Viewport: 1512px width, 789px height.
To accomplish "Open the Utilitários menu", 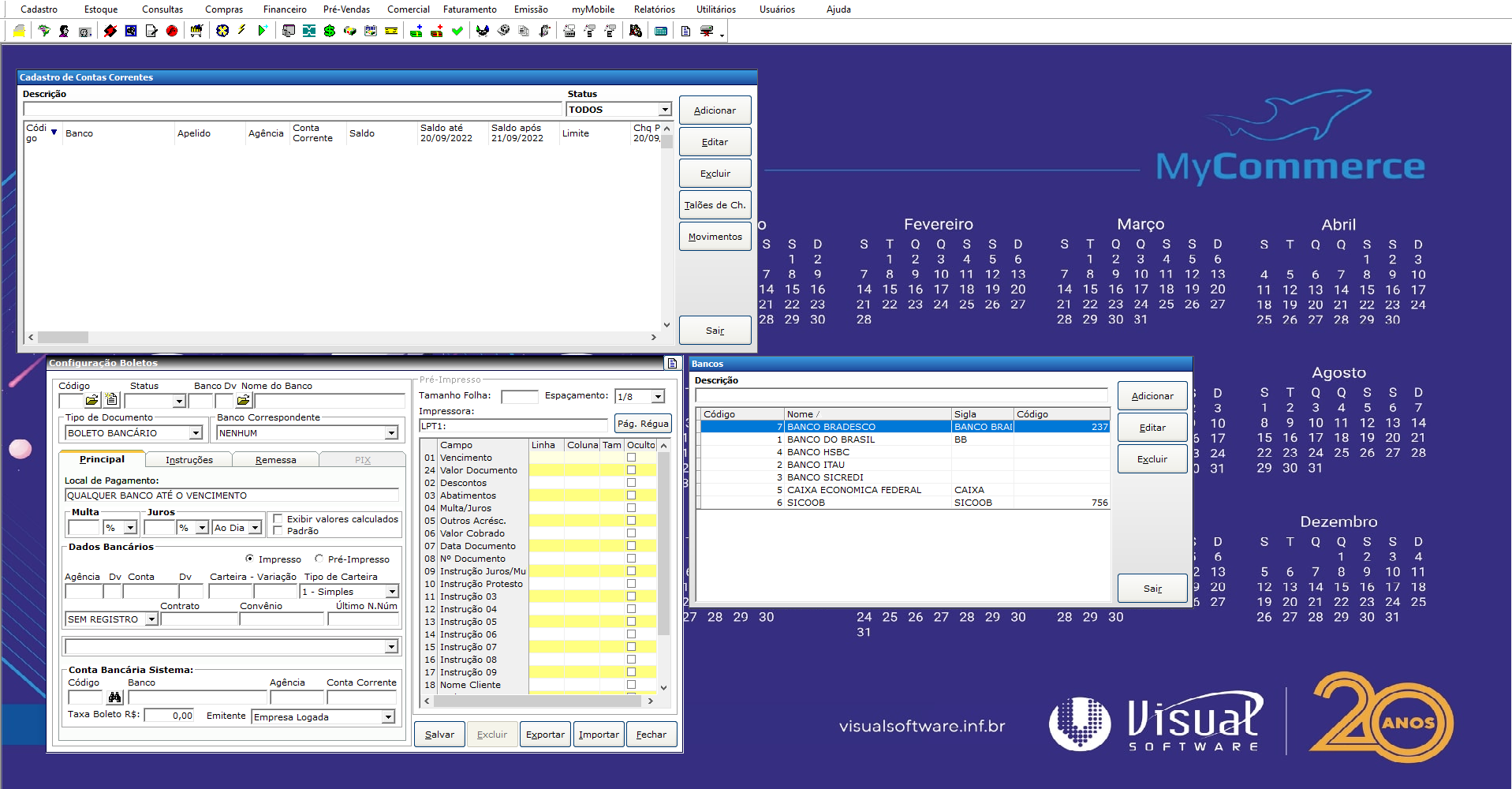I will pos(715,9).
